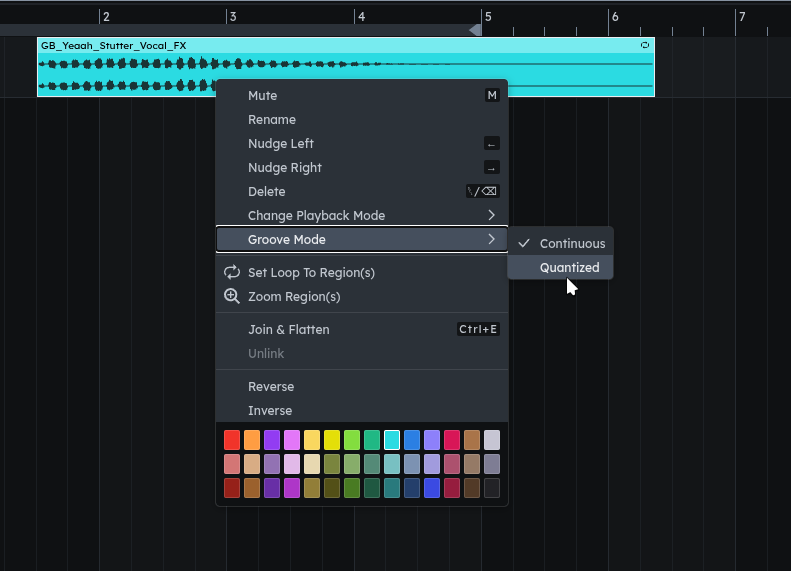Pick the selected cyan swatch
Screen dimensions: 791x571
point(392,440)
